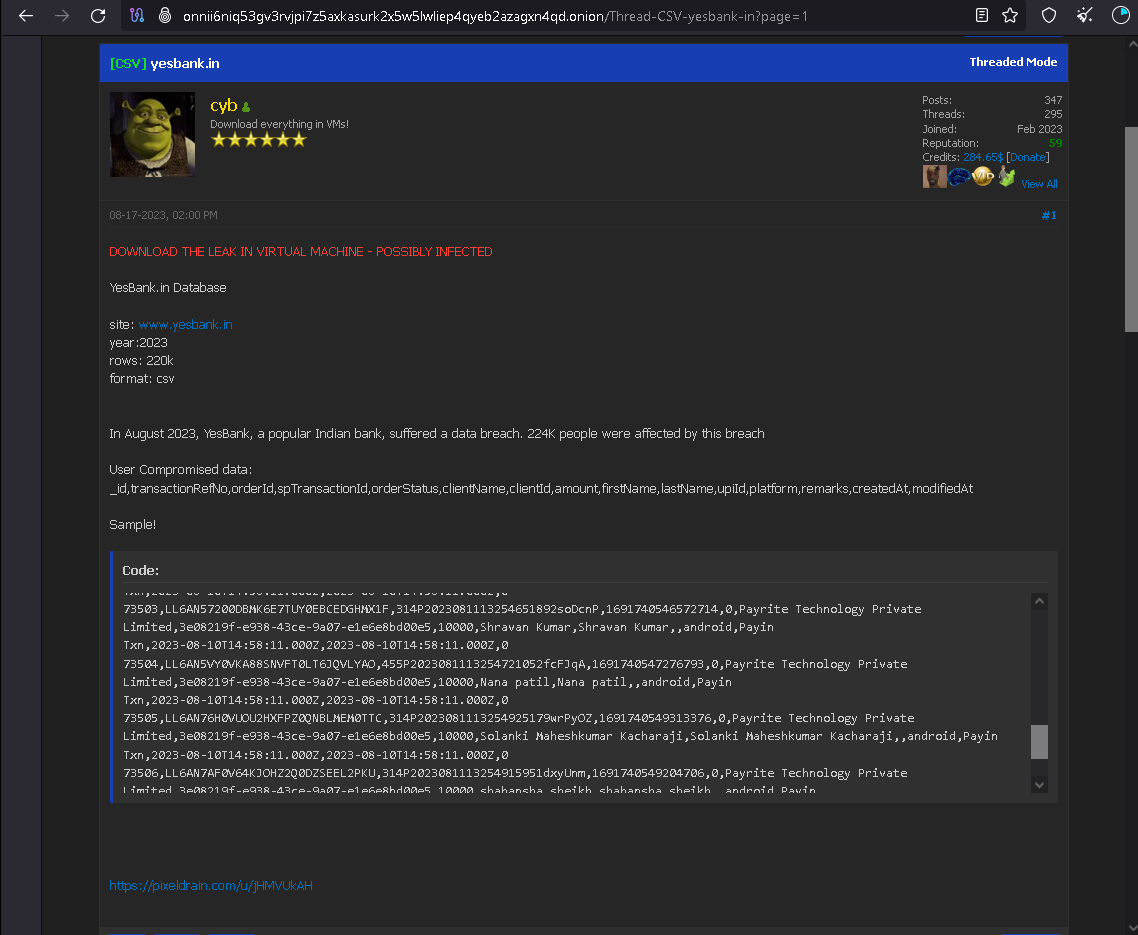The width and height of the screenshot is (1138, 935).
Task: Open the credits amount 284.65$
Action: coord(983,157)
